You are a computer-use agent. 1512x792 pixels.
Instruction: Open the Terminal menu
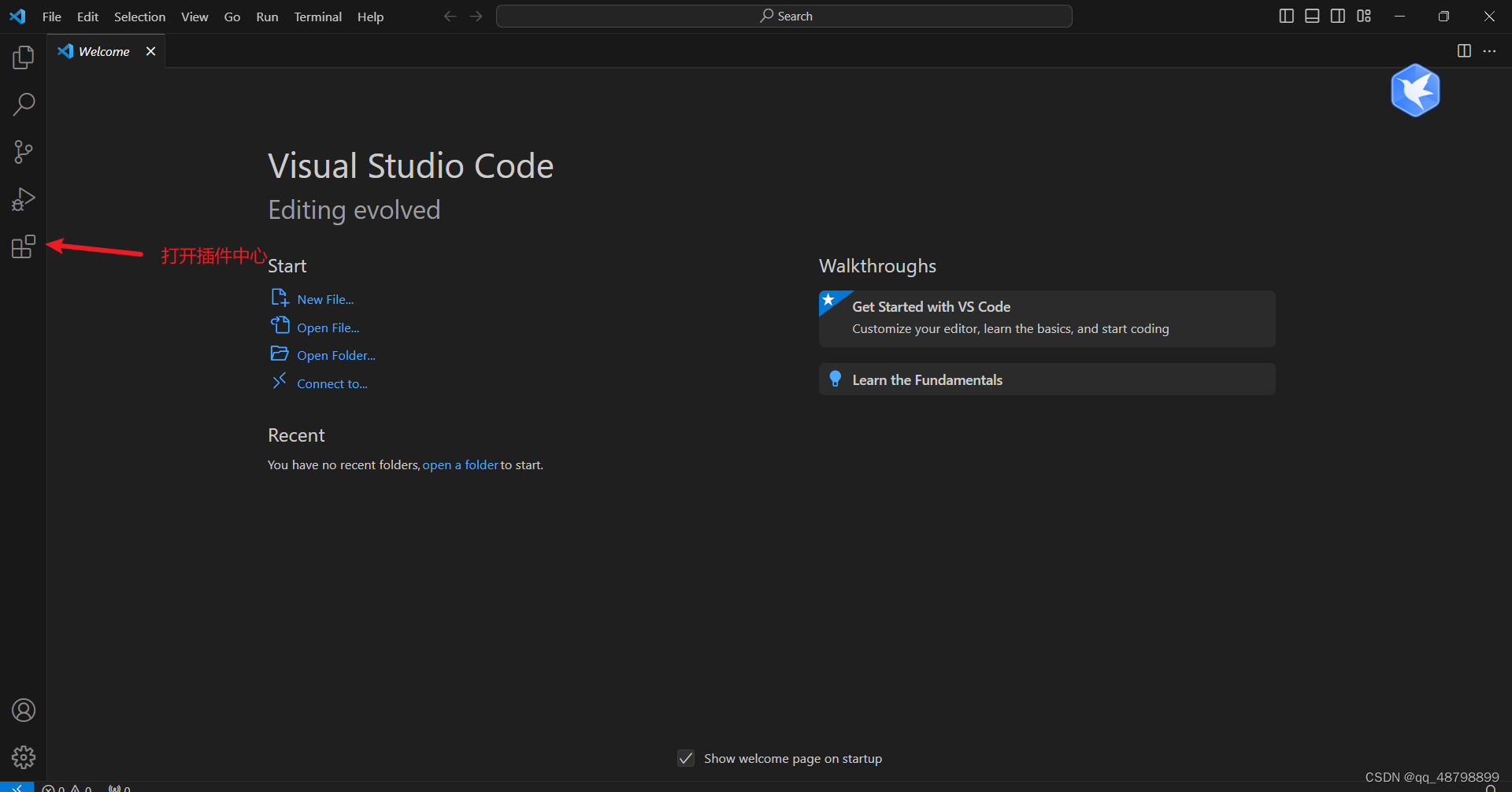pos(317,16)
